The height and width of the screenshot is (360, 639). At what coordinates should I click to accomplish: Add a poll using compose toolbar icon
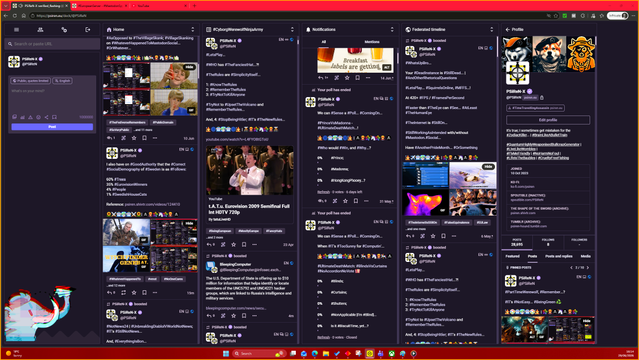pos(22,117)
